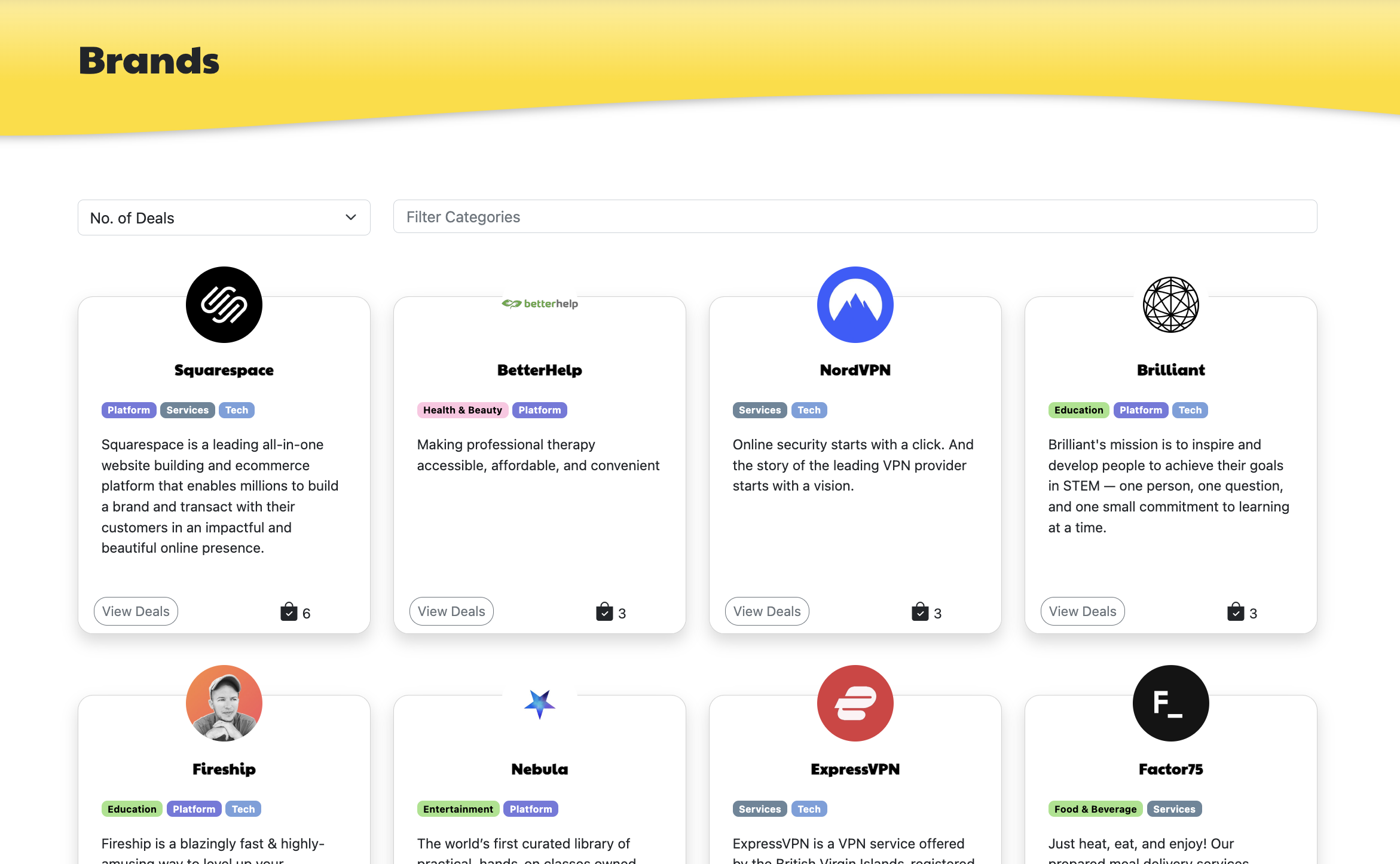Click the ExpressVPN red logo
1400x864 pixels.
tap(855, 703)
